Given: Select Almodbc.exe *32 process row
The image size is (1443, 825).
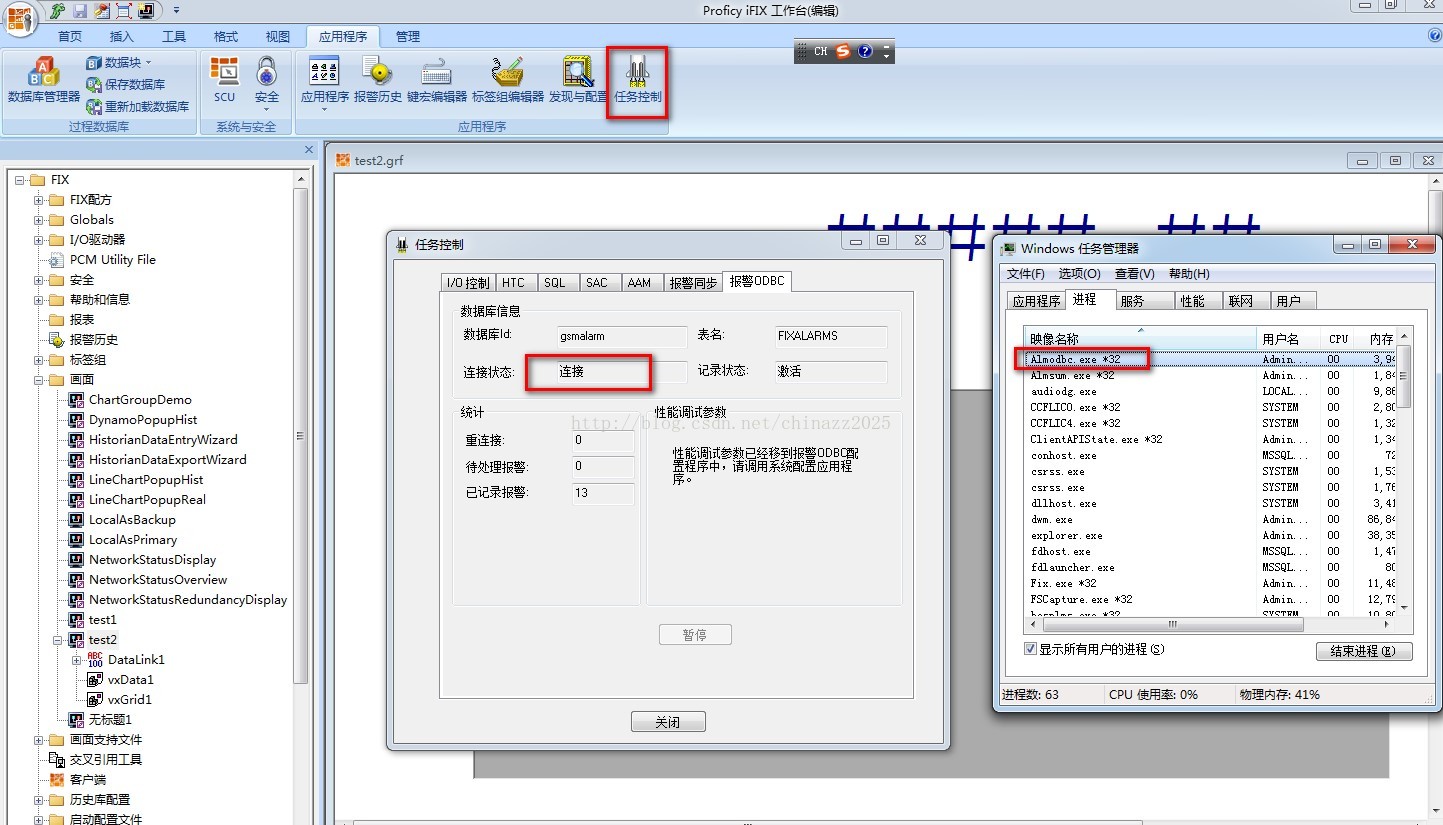Looking at the screenshot, I should 1210,359.
